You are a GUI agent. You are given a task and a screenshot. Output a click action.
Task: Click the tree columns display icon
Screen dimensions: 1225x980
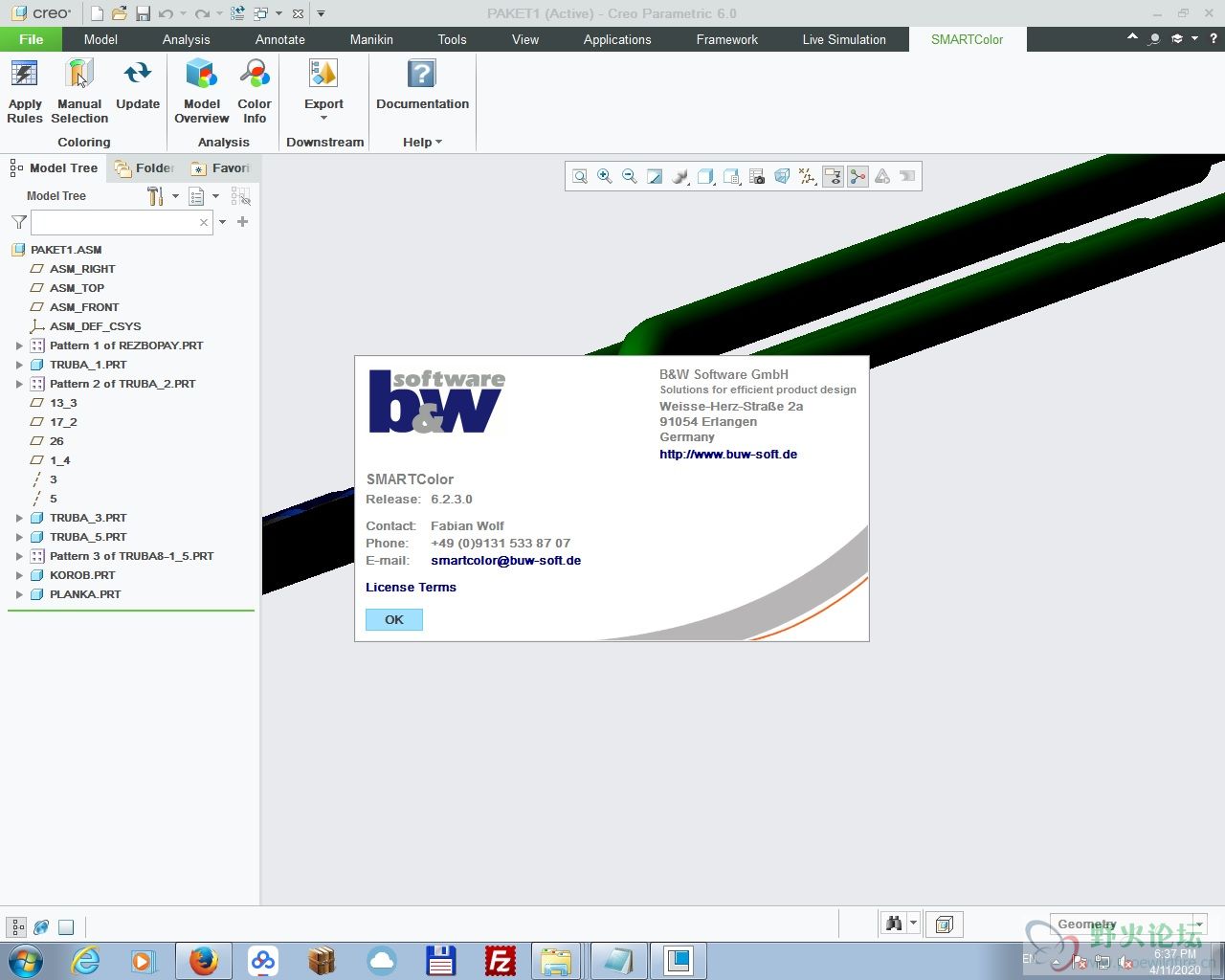[x=241, y=196]
